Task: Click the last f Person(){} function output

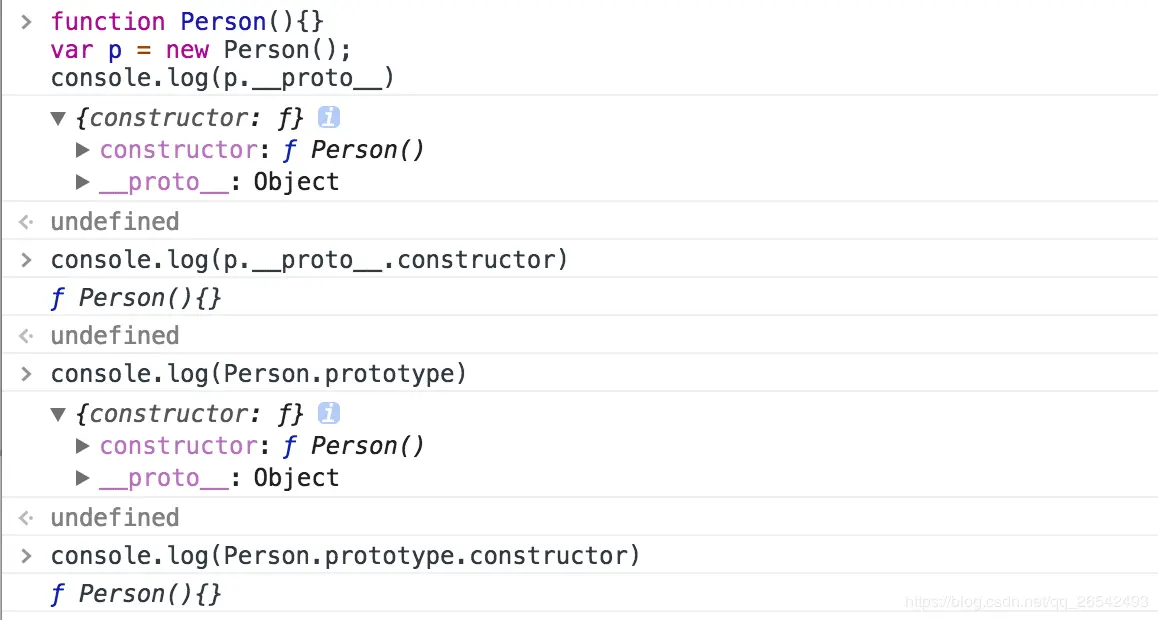Action: (136, 594)
